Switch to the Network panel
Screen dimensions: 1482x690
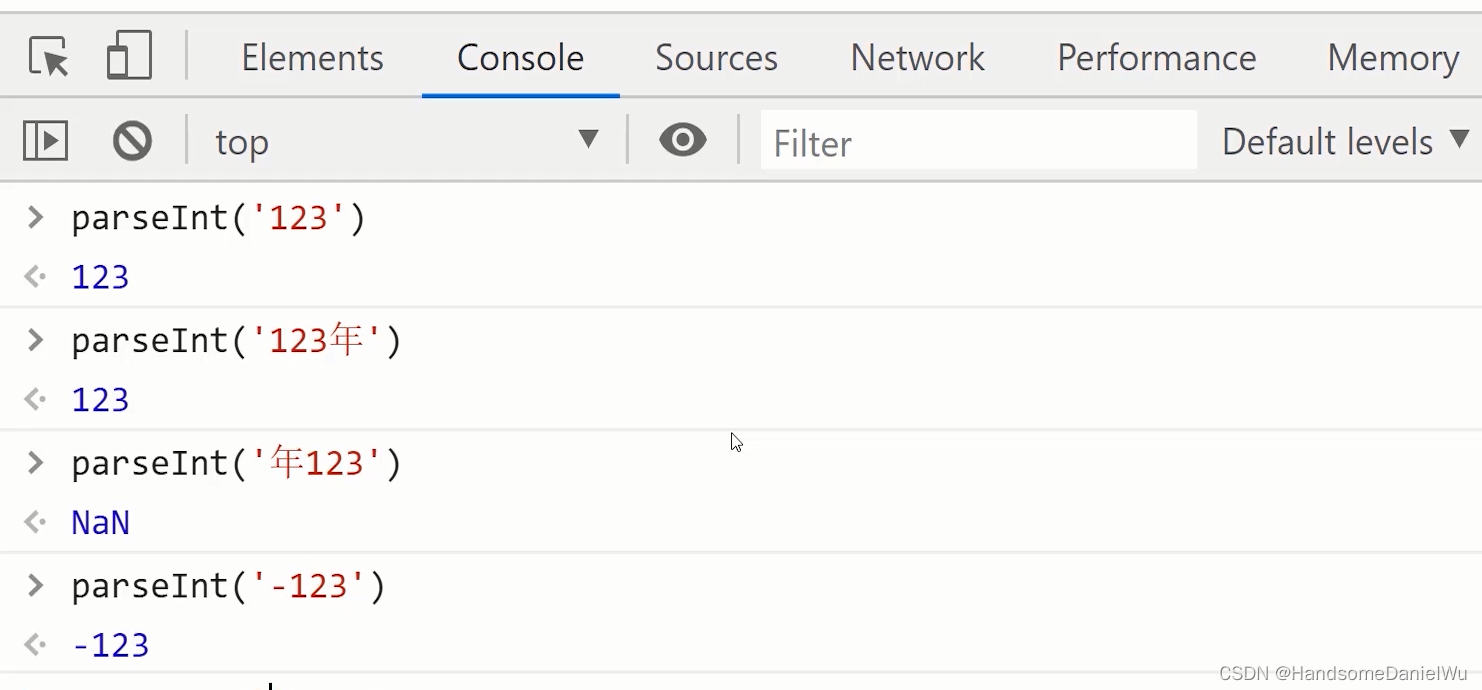click(x=917, y=57)
